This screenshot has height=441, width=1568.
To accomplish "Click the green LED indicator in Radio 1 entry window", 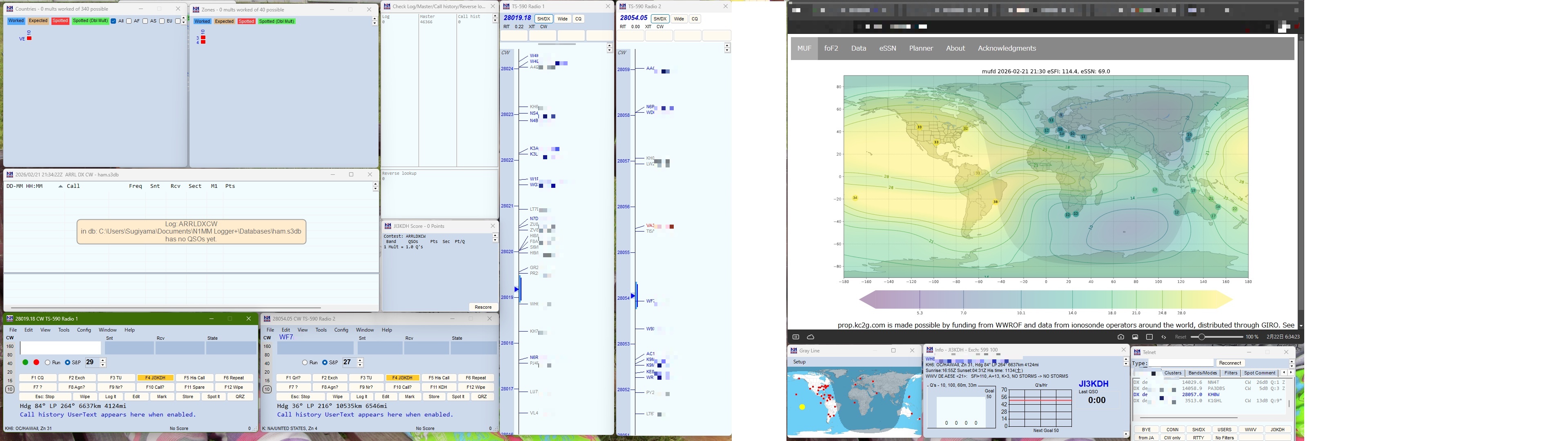I will click(26, 363).
